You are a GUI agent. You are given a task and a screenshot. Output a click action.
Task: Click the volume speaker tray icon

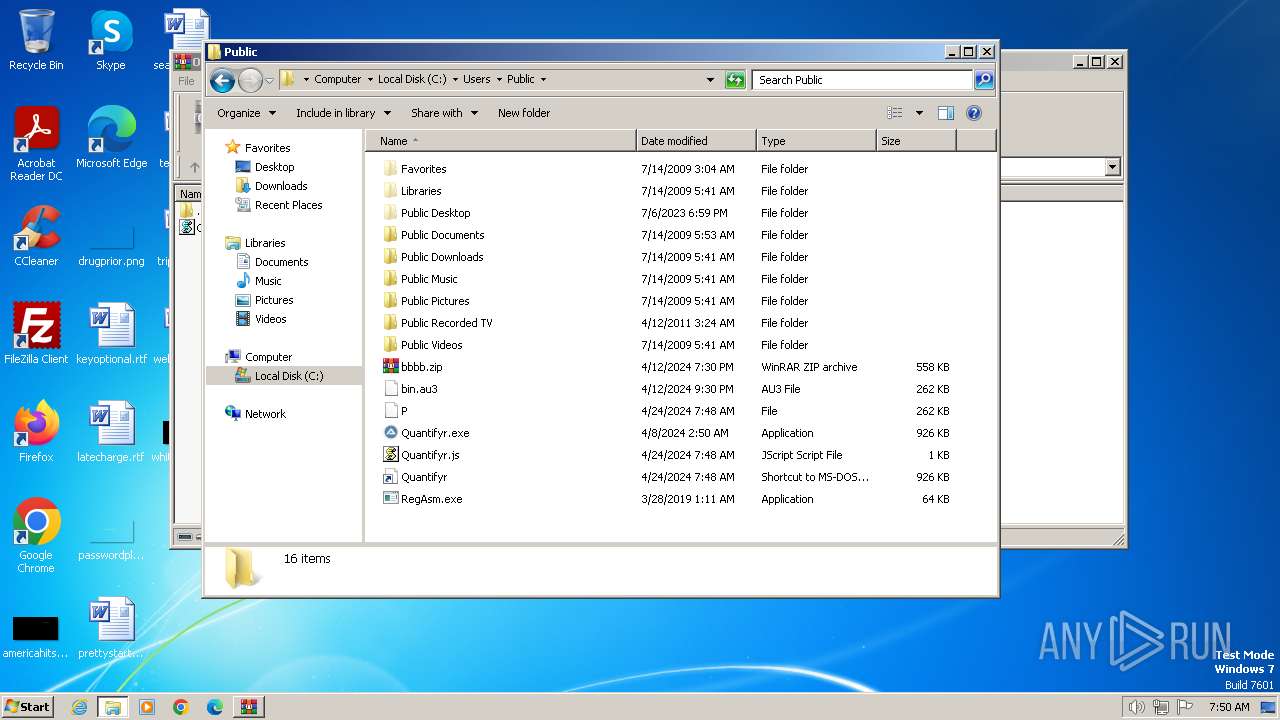click(x=1136, y=707)
